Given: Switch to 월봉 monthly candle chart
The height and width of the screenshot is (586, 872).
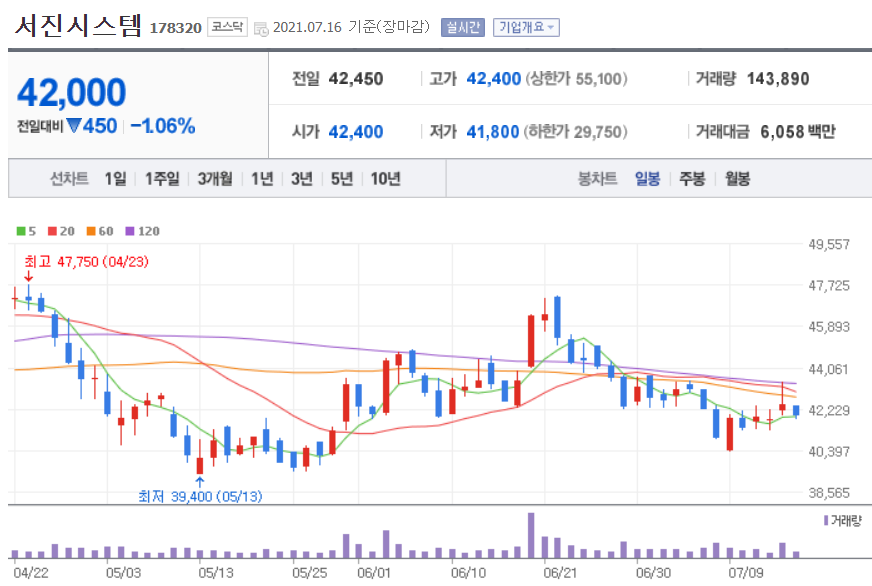Looking at the screenshot, I should point(737,178).
